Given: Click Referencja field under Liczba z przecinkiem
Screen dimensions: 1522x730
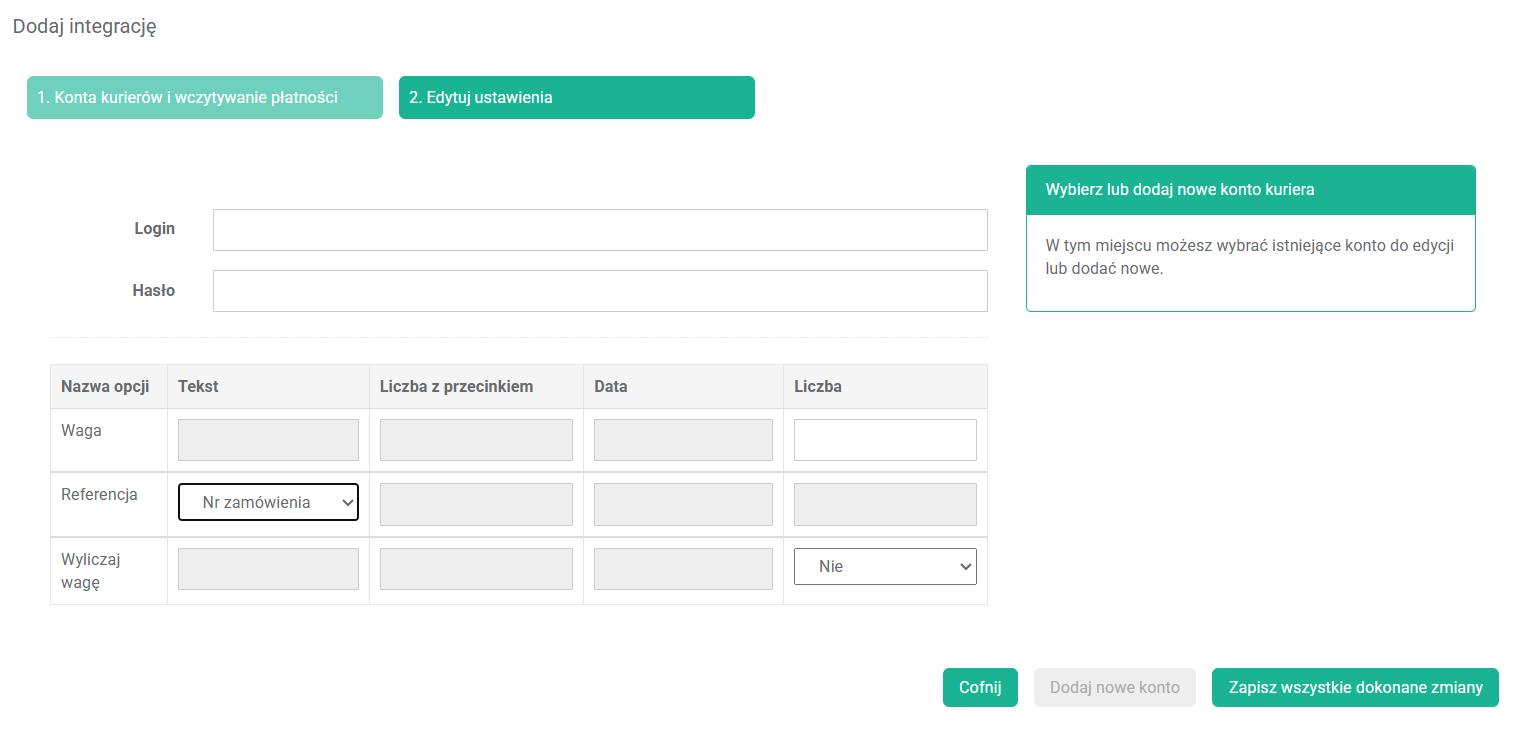Looking at the screenshot, I should (x=476, y=505).
